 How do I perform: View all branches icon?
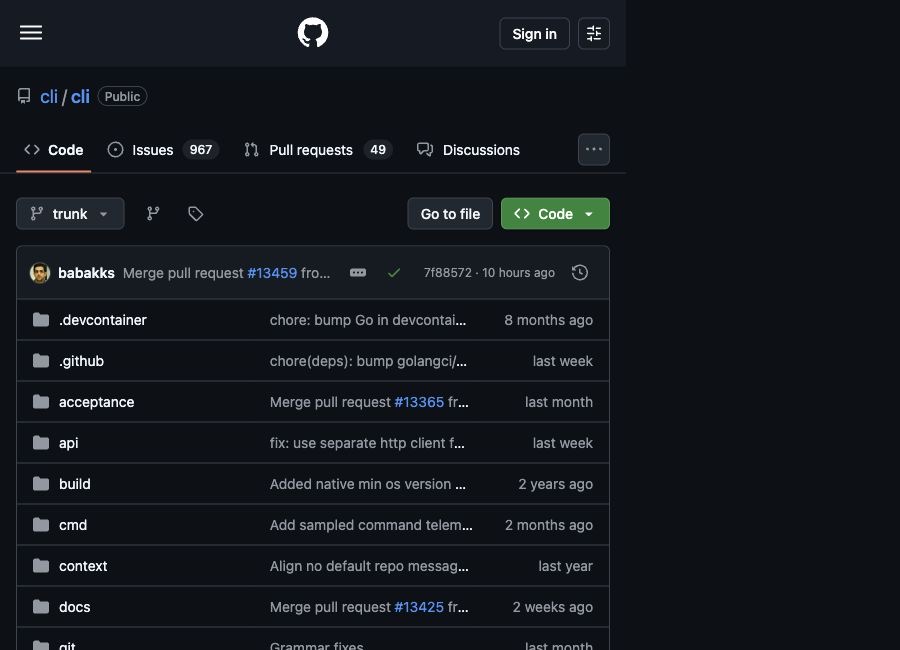click(x=153, y=214)
